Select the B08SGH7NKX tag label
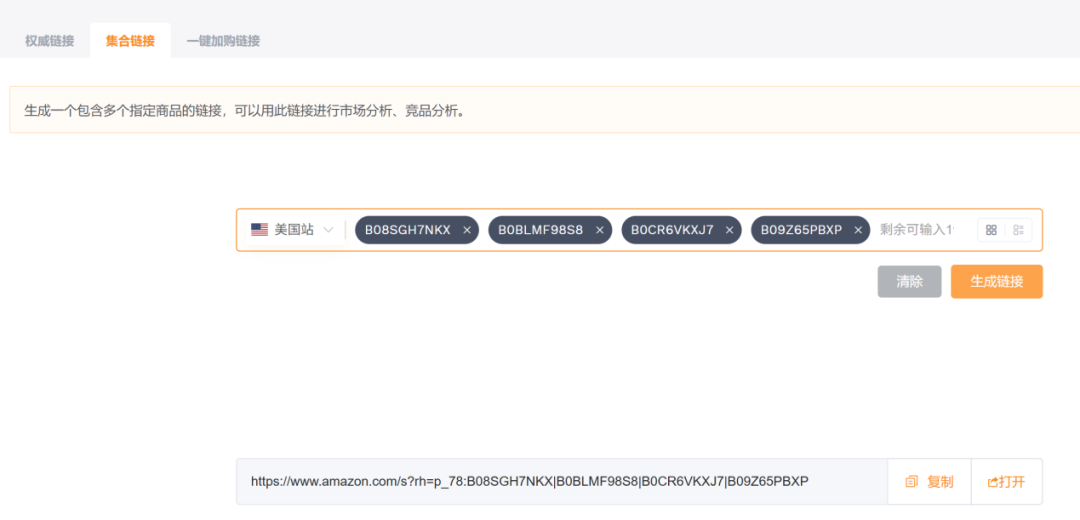Viewport: 1080px width, 520px height. (x=407, y=230)
